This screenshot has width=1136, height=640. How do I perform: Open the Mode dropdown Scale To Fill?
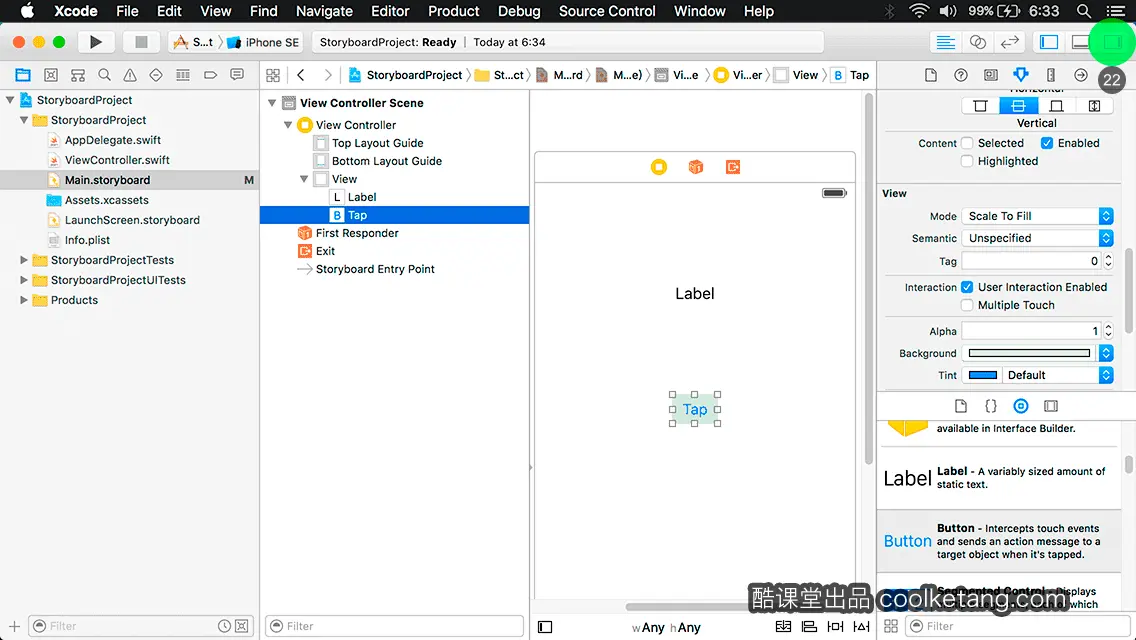(1037, 216)
